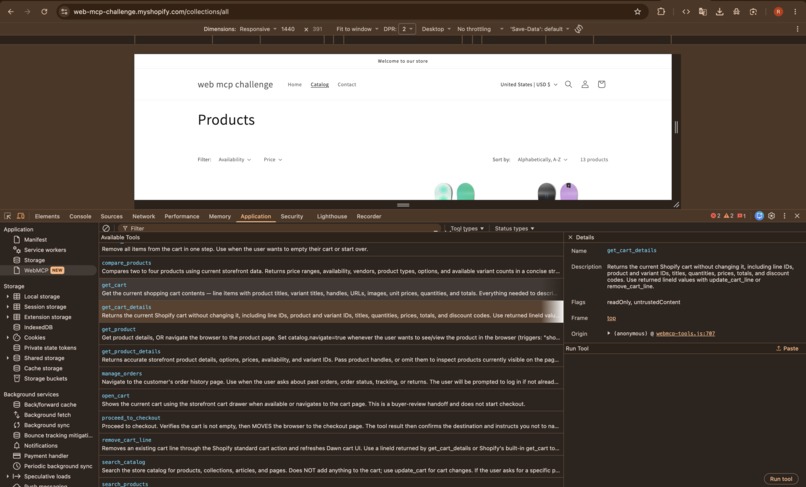Switch to the Console tab
The image size is (806, 487).
[80, 217]
